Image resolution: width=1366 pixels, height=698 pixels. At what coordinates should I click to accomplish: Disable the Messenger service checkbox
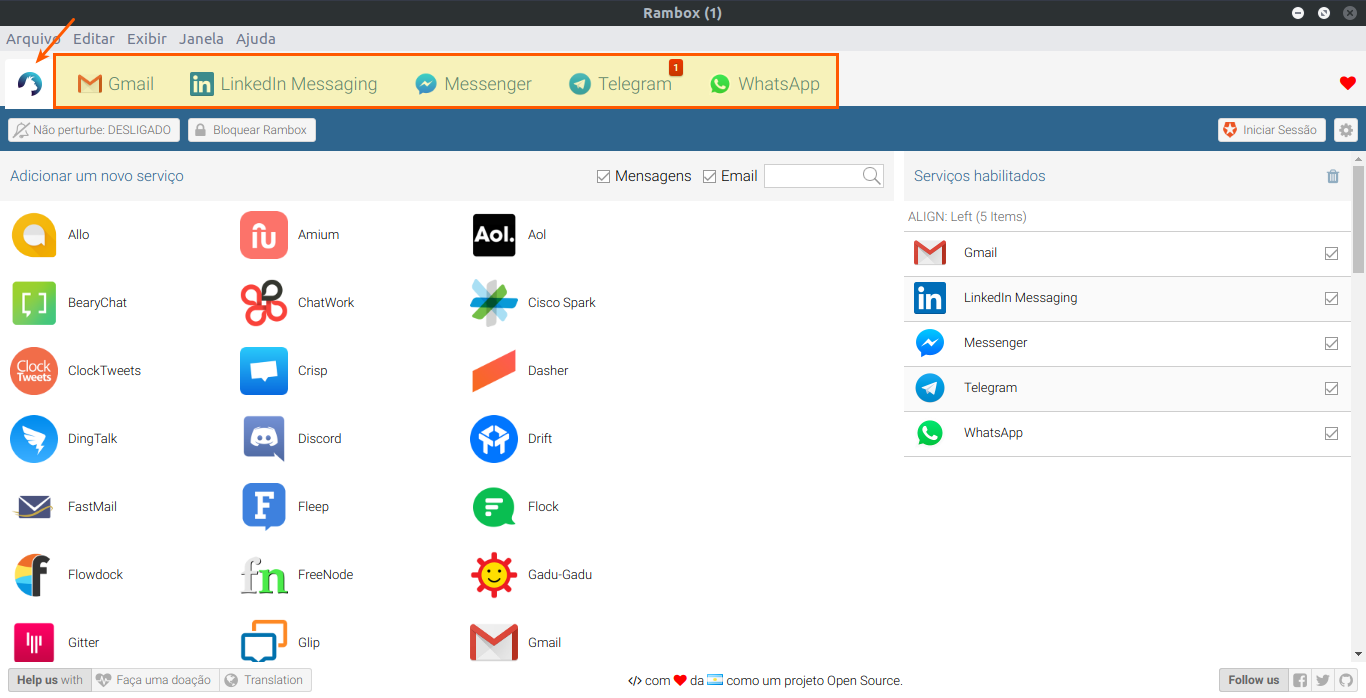(1331, 343)
